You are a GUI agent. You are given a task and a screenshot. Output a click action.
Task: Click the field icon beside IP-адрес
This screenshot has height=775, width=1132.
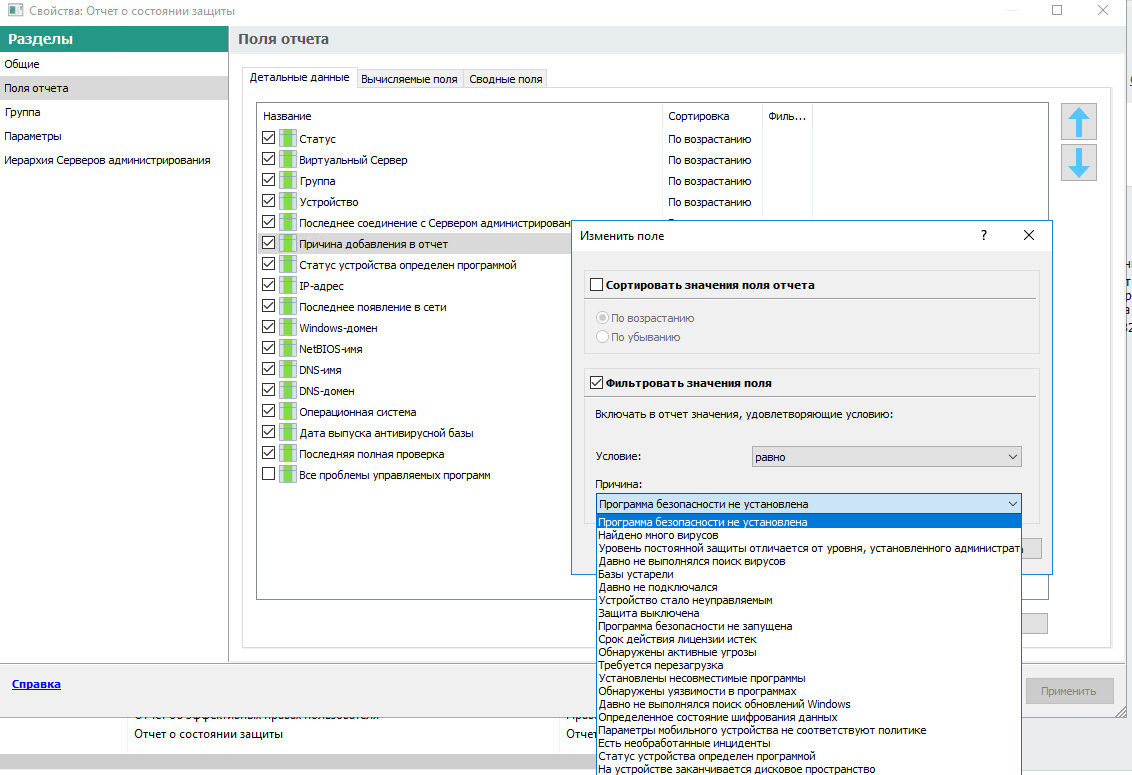click(288, 286)
